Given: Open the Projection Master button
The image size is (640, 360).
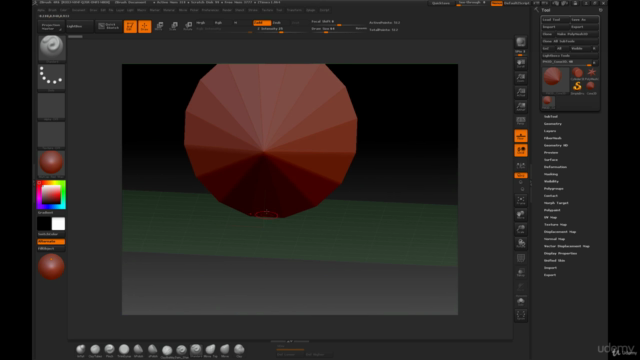Looking at the screenshot, I should click(x=51, y=27).
